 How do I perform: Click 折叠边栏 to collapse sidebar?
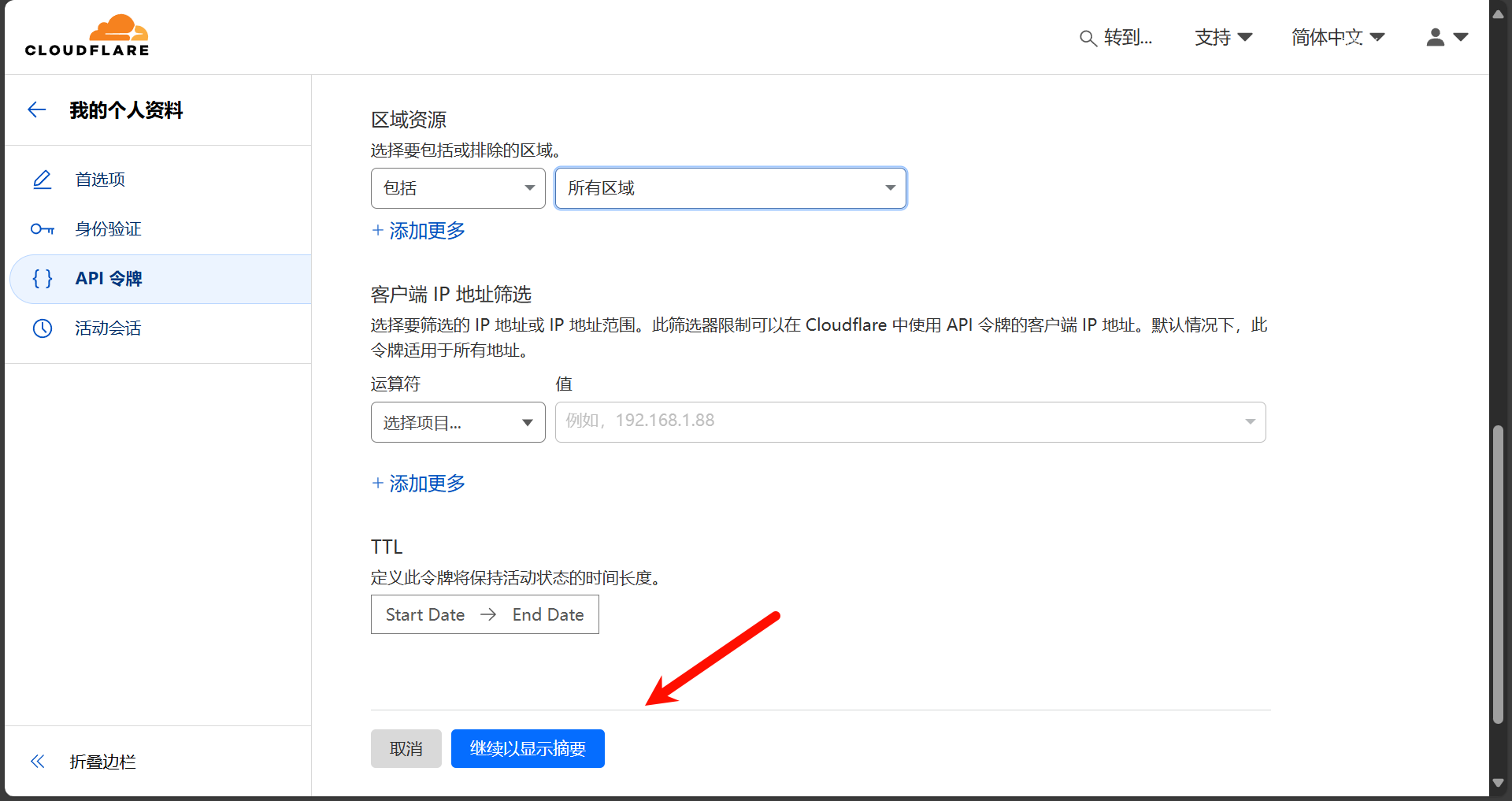pyautogui.click(x=102, y=762)
